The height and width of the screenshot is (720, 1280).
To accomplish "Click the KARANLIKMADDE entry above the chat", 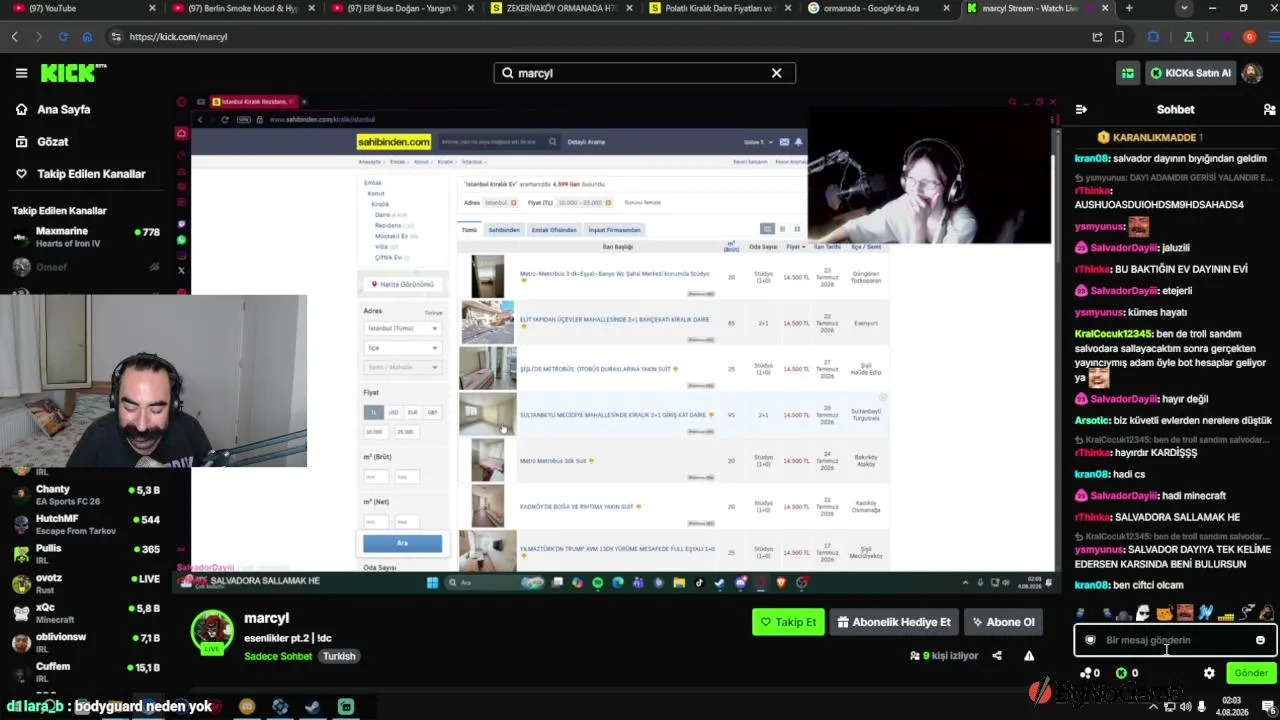I will pos(1150,137).
